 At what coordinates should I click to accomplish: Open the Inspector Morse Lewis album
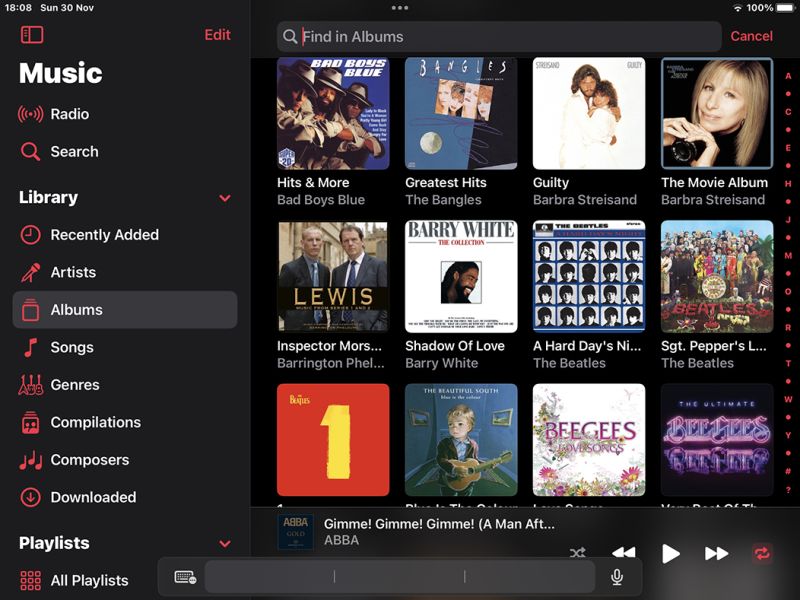[x=333, y=277]
